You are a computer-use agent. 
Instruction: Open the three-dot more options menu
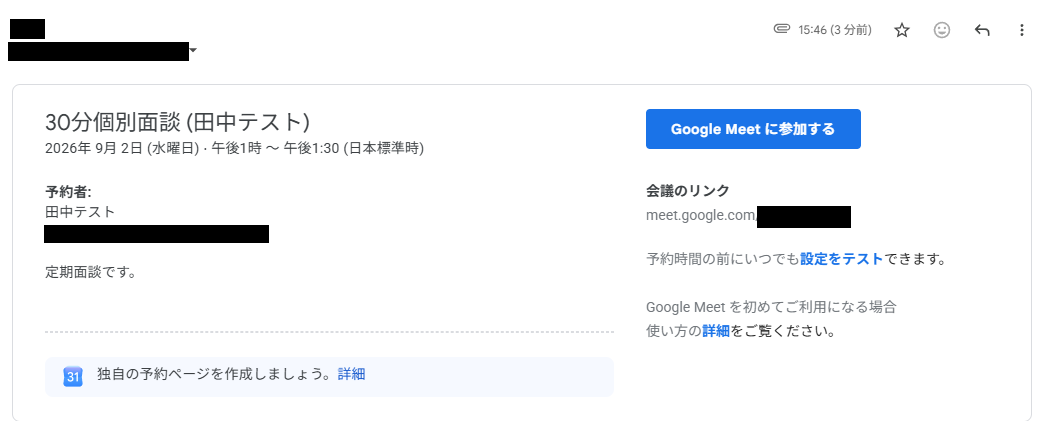coord(1022,30)
